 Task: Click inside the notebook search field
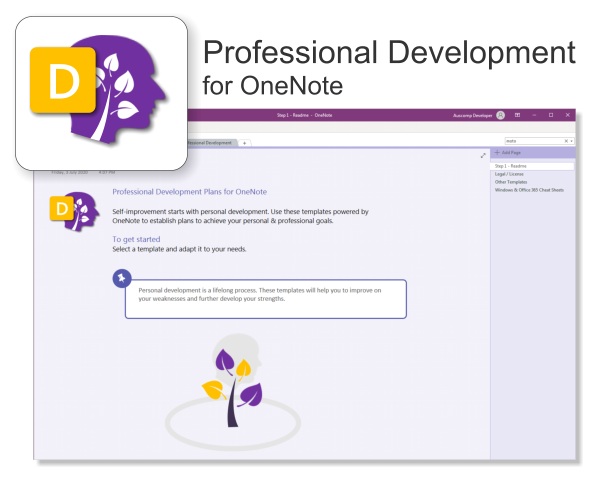click(x=534, y=141)
